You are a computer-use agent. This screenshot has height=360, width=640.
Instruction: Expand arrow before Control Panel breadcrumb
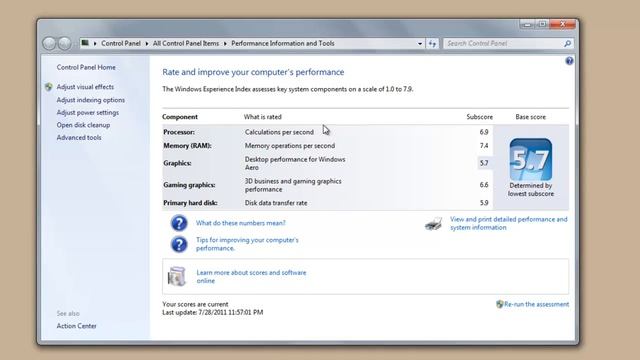point(95,43)
